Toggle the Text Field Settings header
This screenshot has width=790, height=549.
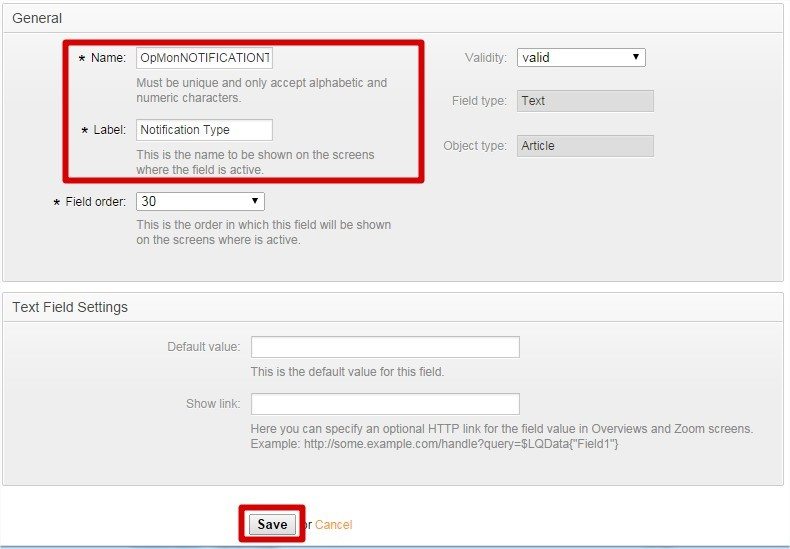70,307
